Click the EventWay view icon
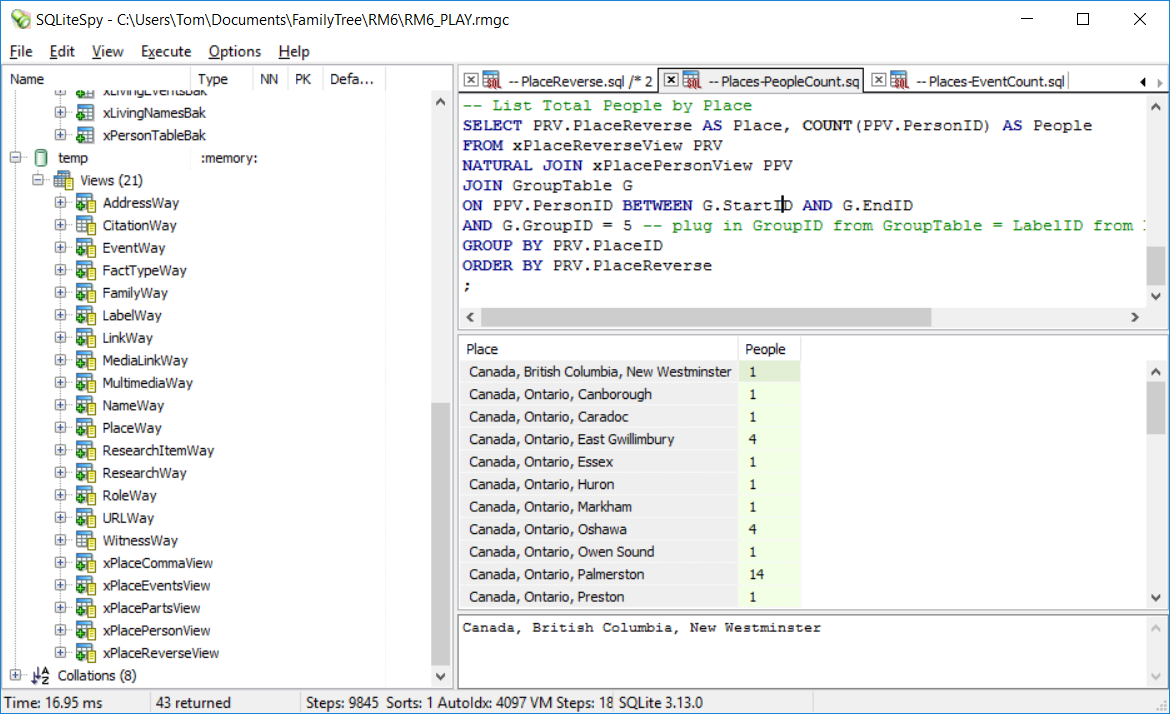Viewport: 1170px width, 714px height. point(86,248)
